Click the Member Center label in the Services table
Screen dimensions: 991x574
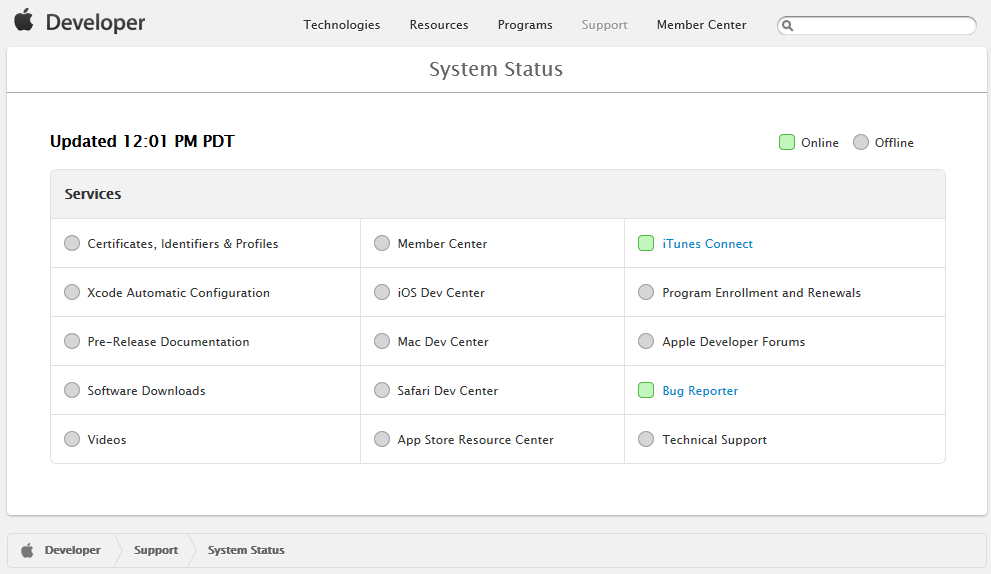[442, 244]
